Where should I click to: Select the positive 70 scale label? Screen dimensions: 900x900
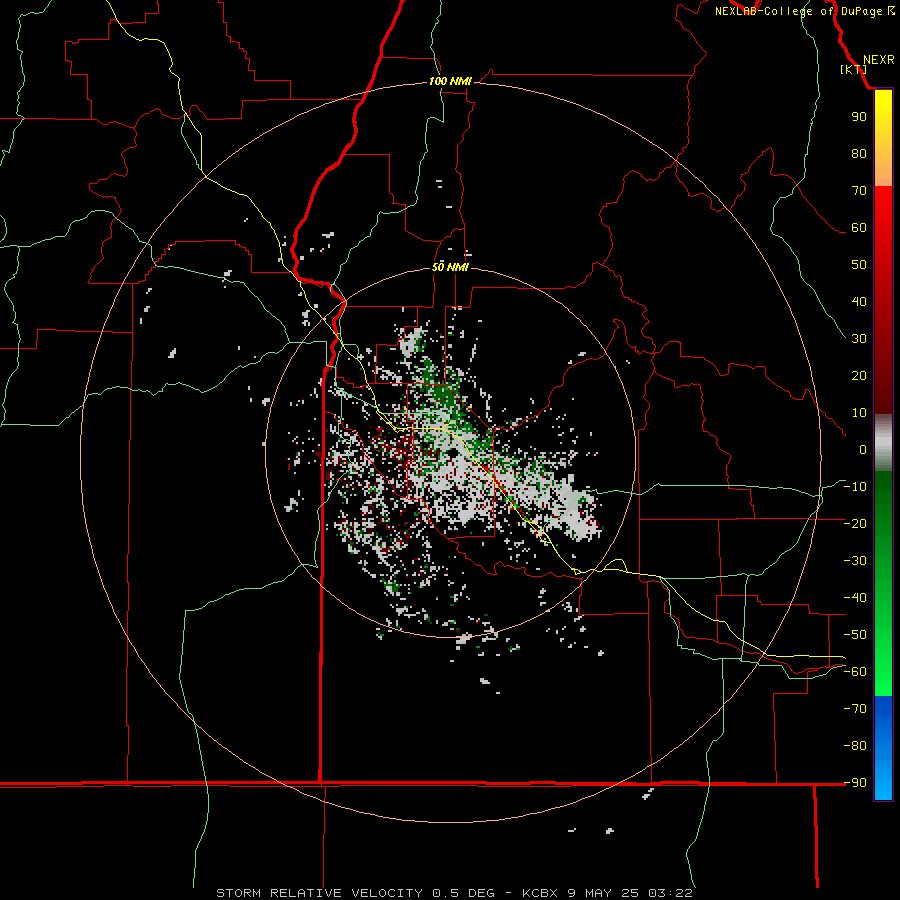pos(859,191)
